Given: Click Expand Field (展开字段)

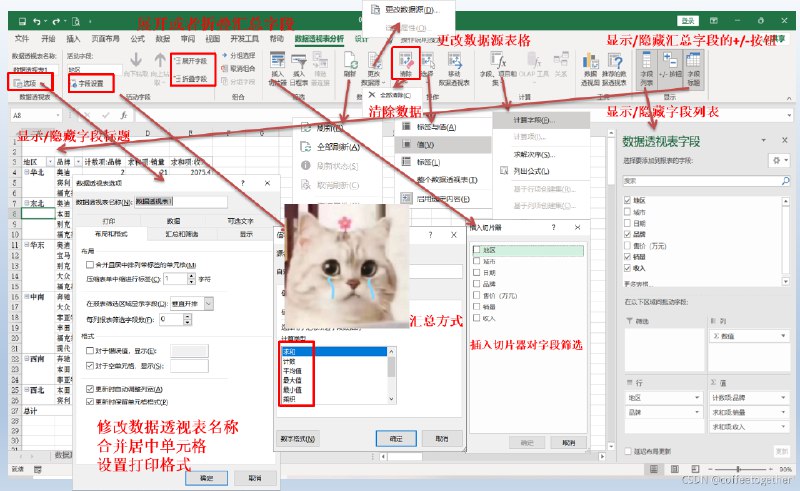Looking at the screenshot, I should click(191, 61).
